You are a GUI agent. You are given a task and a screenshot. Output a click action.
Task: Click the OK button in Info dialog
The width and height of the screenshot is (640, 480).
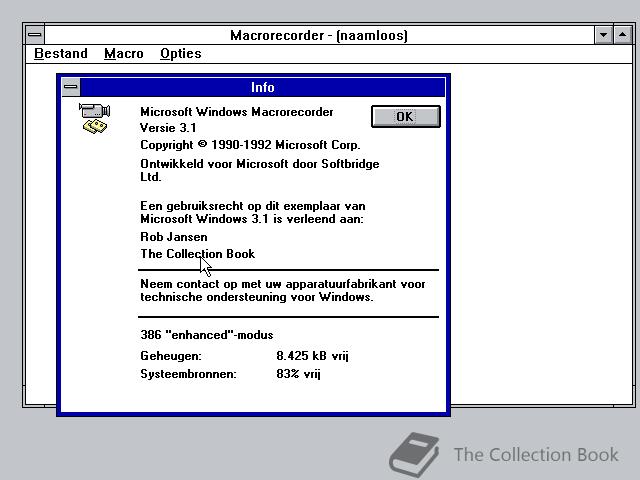(x=406, y=117)
